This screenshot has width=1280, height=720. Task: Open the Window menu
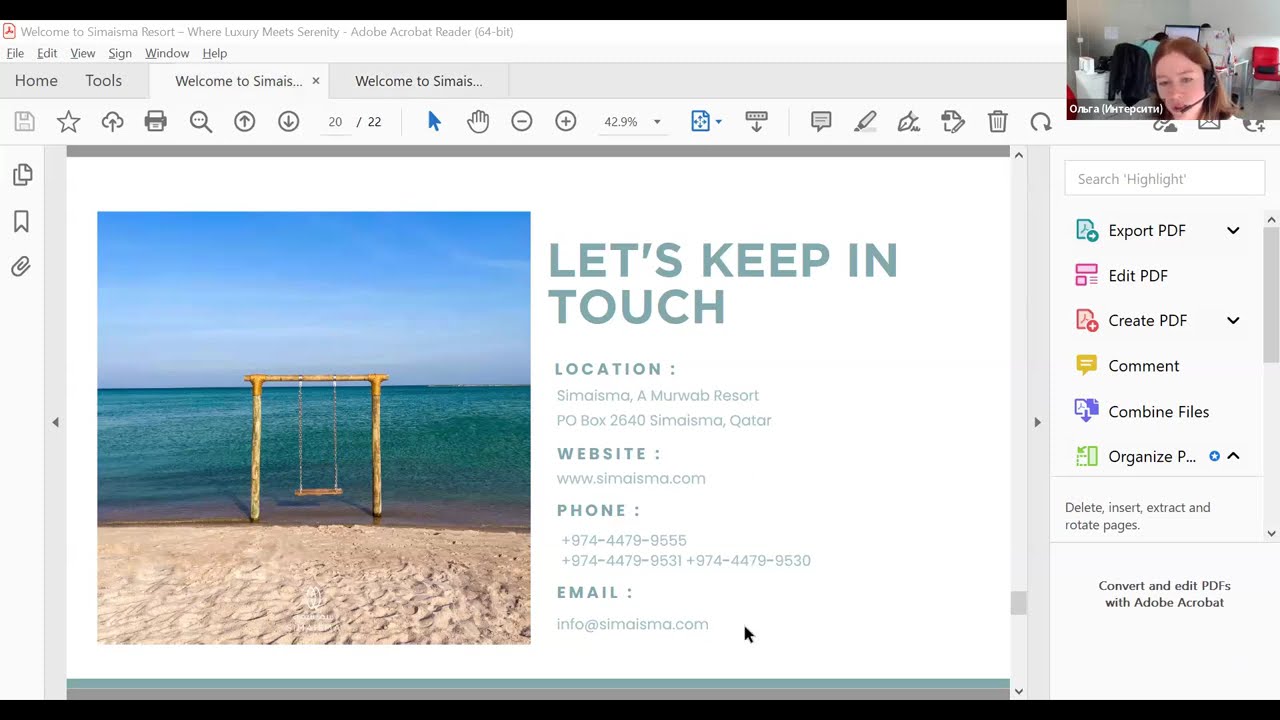pyautogui.click(x=167, y=53)
